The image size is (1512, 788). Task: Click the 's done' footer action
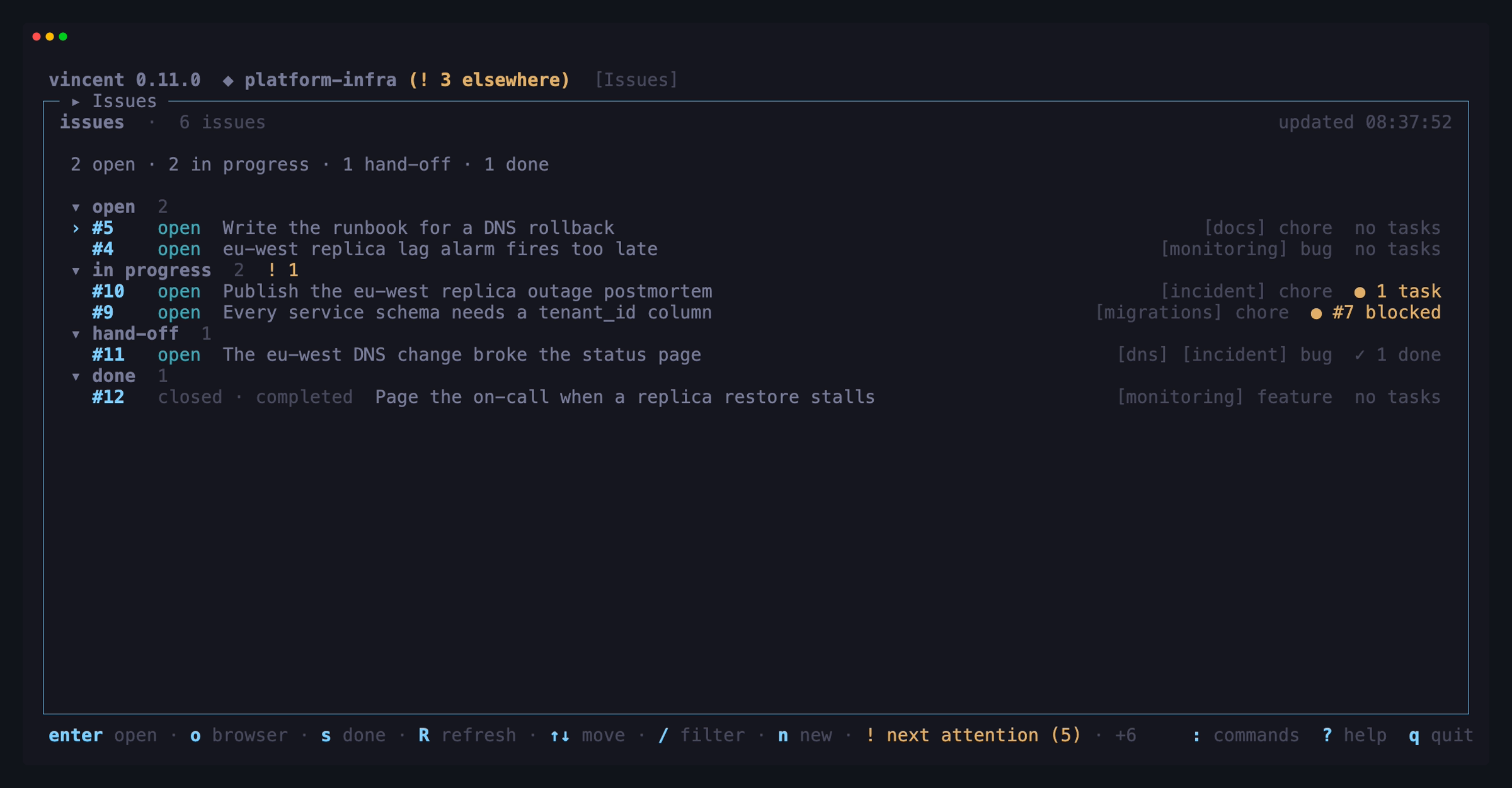click(353, 736)
